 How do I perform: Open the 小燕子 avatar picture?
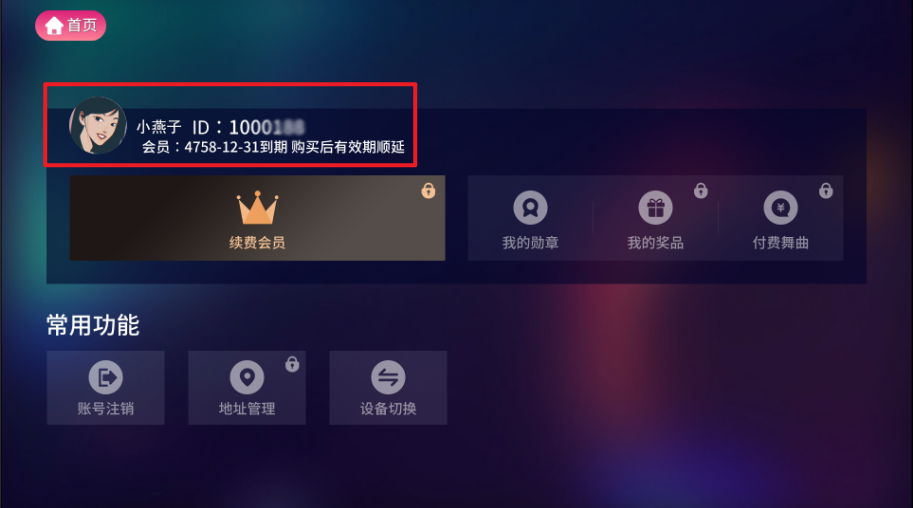pos(97,125)
